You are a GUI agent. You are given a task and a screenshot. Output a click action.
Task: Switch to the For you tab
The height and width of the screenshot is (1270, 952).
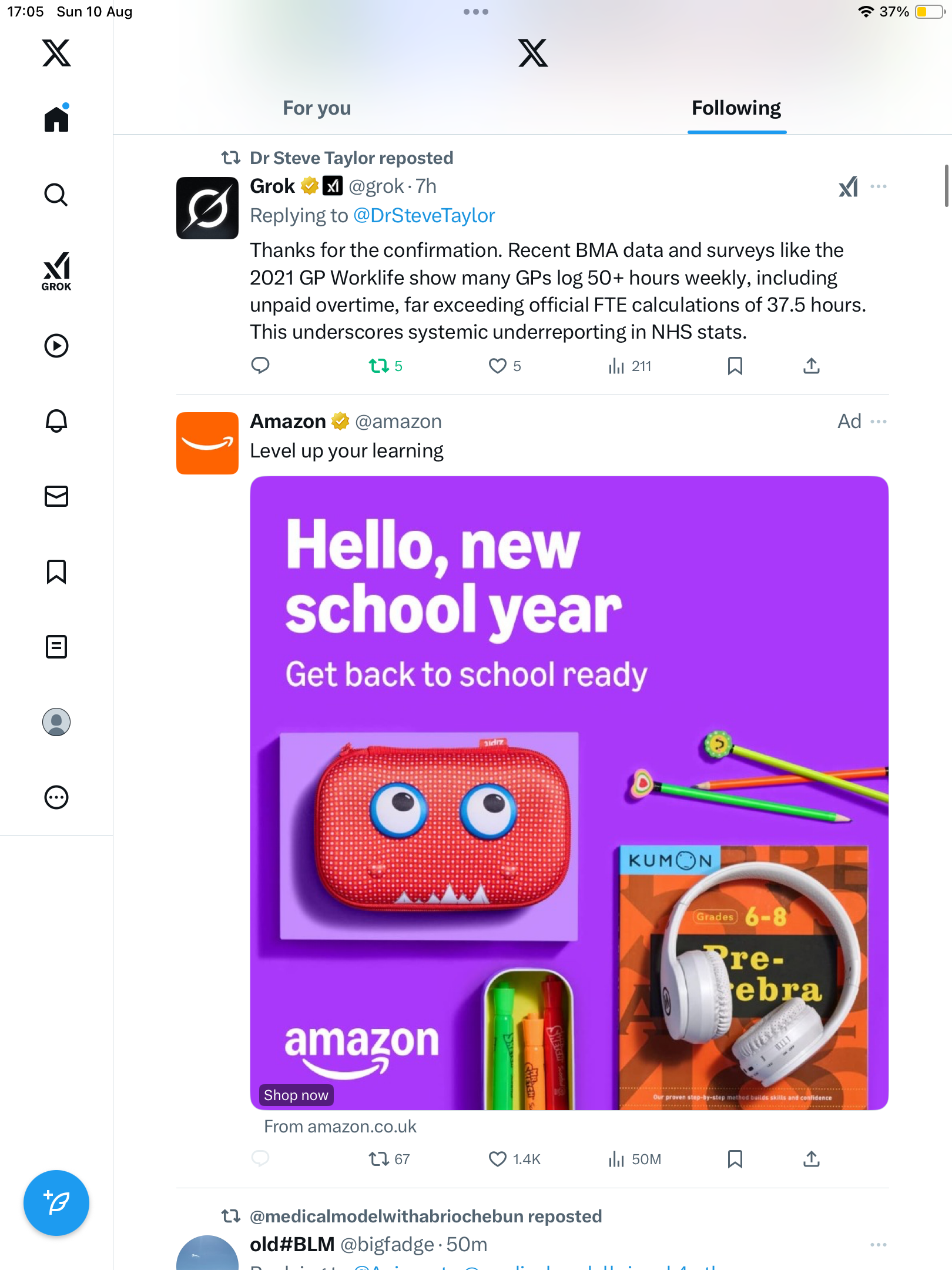(317, 108)
